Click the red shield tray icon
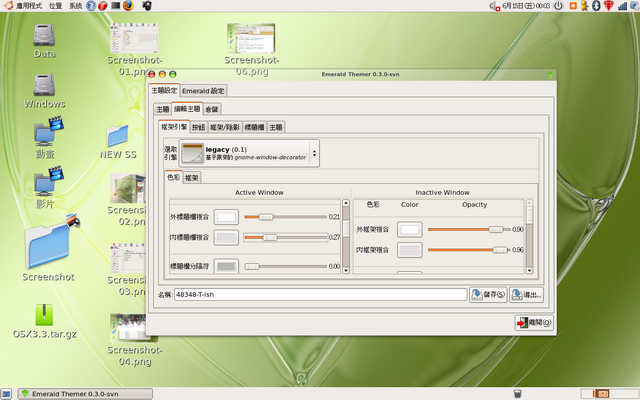Viewport: 640px width, 400px height. [x=609, y=6]
